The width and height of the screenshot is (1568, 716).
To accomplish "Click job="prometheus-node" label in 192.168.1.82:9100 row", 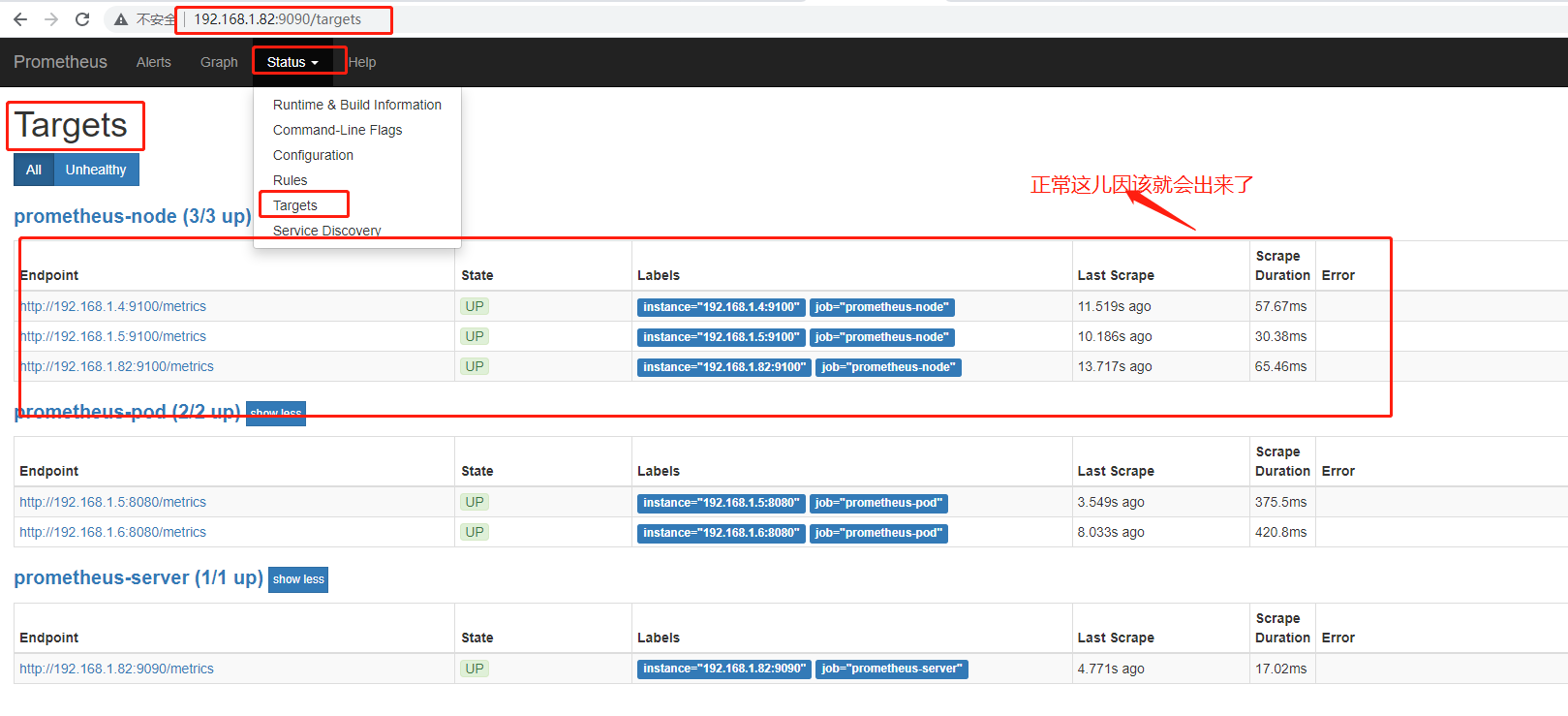I will pos(888,367).
